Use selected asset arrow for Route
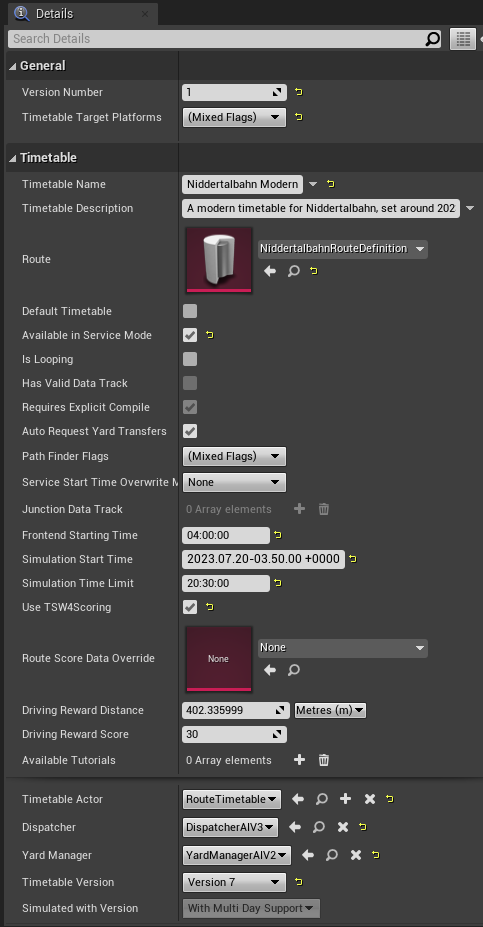The image size is (483, 927). tap(270, 271)
